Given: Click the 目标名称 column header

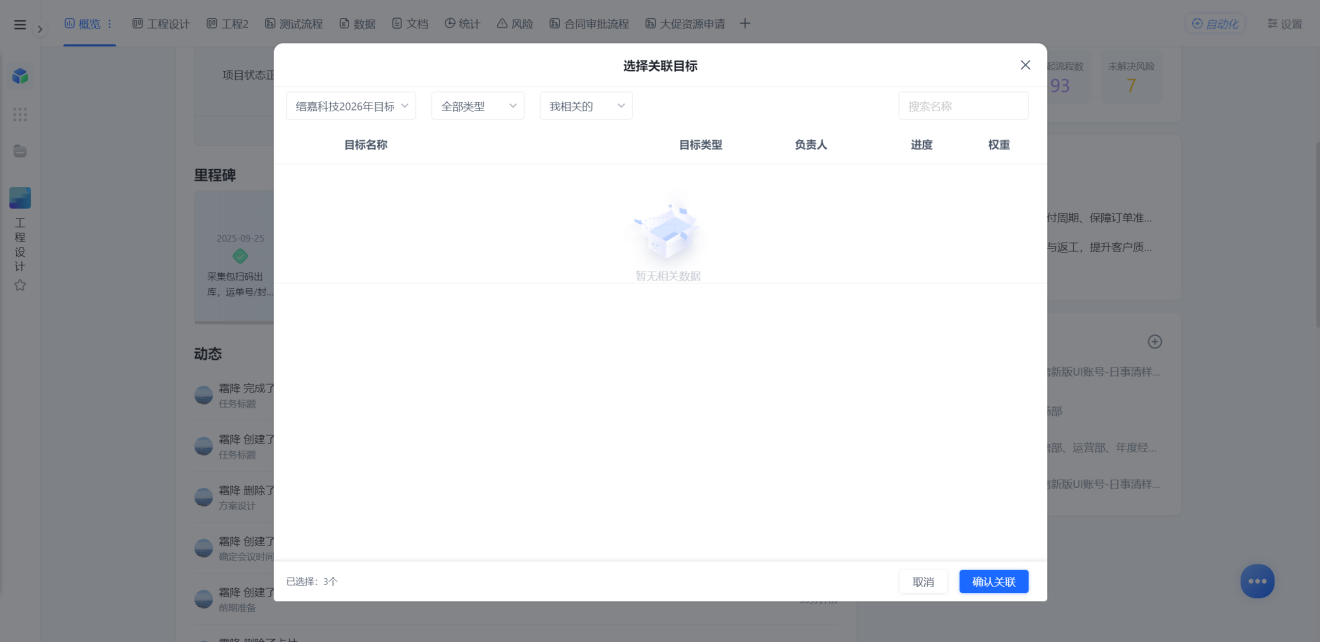Looking at the screenshot, I should pos(366,145).
